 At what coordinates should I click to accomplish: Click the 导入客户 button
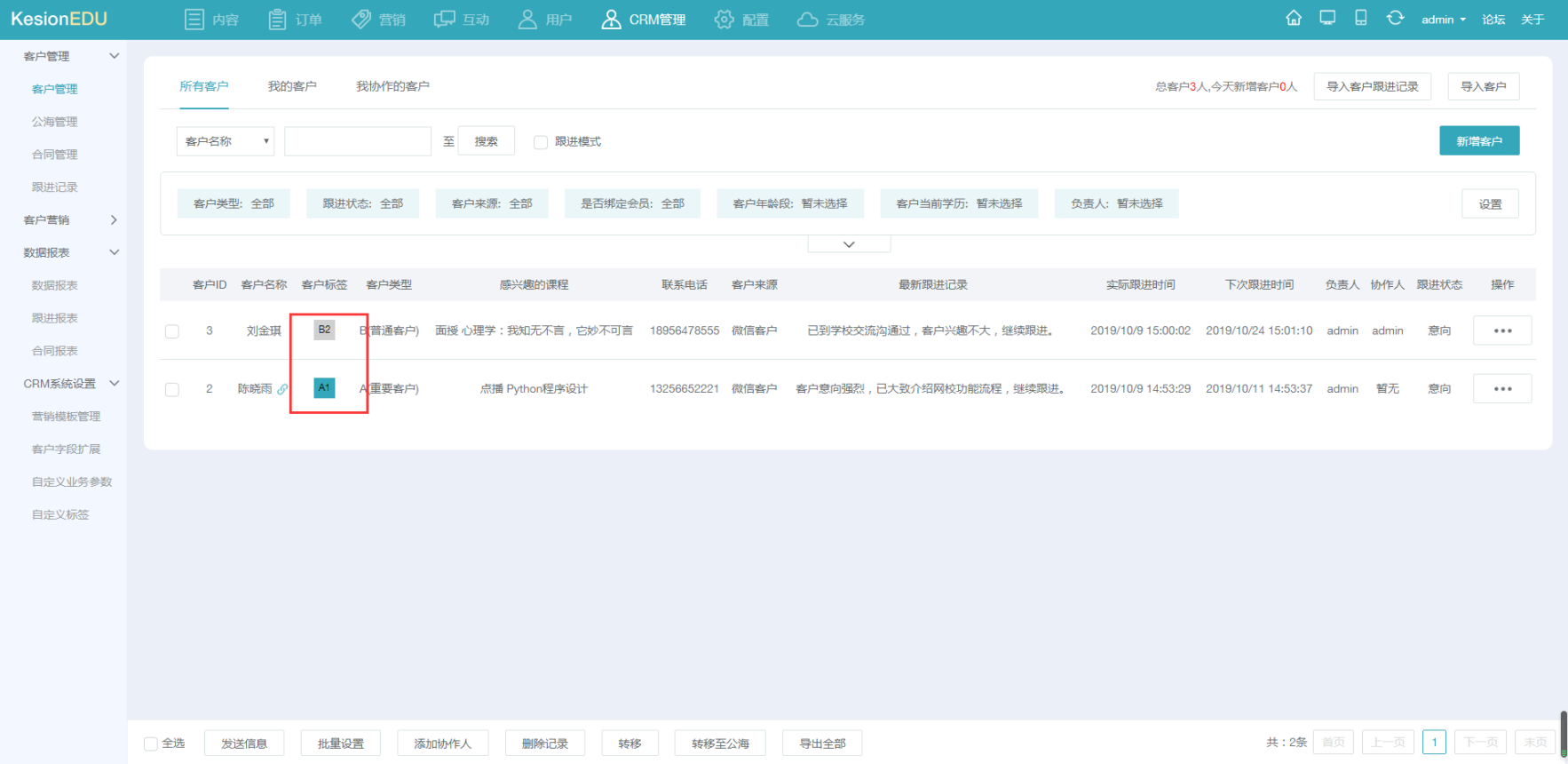click(1484, 86)
